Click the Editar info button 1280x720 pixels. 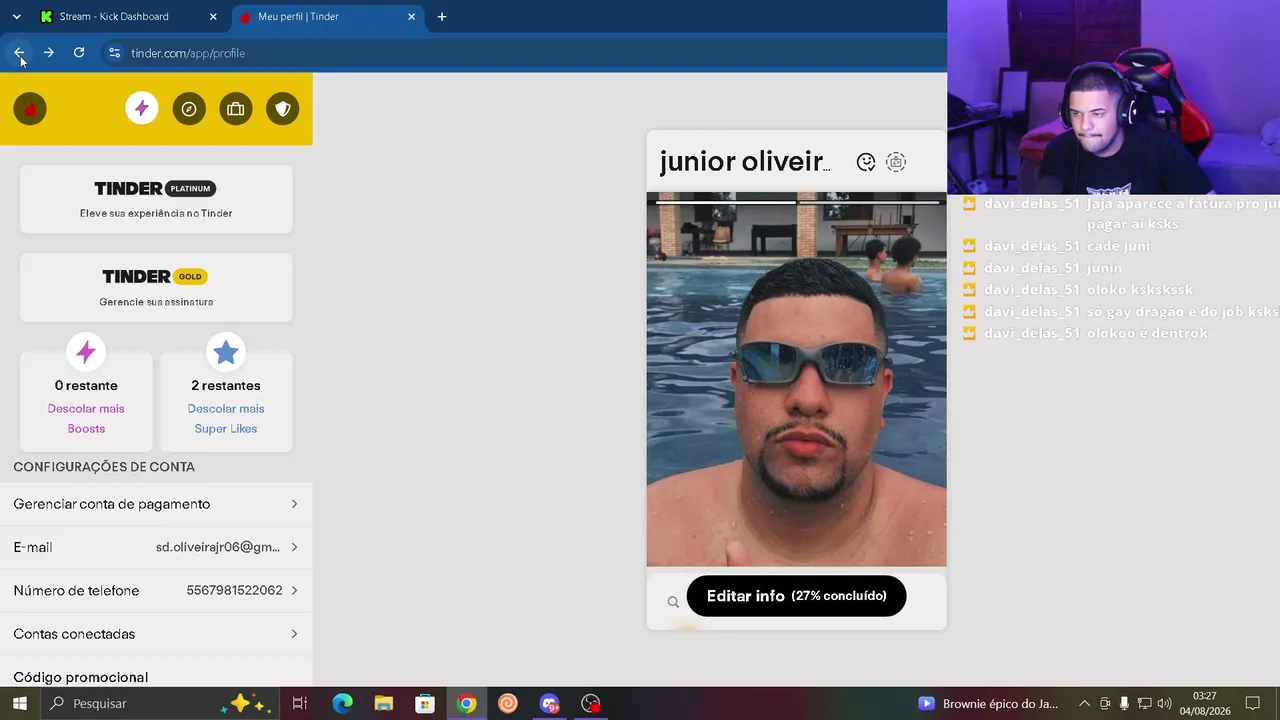click(796, 596)
